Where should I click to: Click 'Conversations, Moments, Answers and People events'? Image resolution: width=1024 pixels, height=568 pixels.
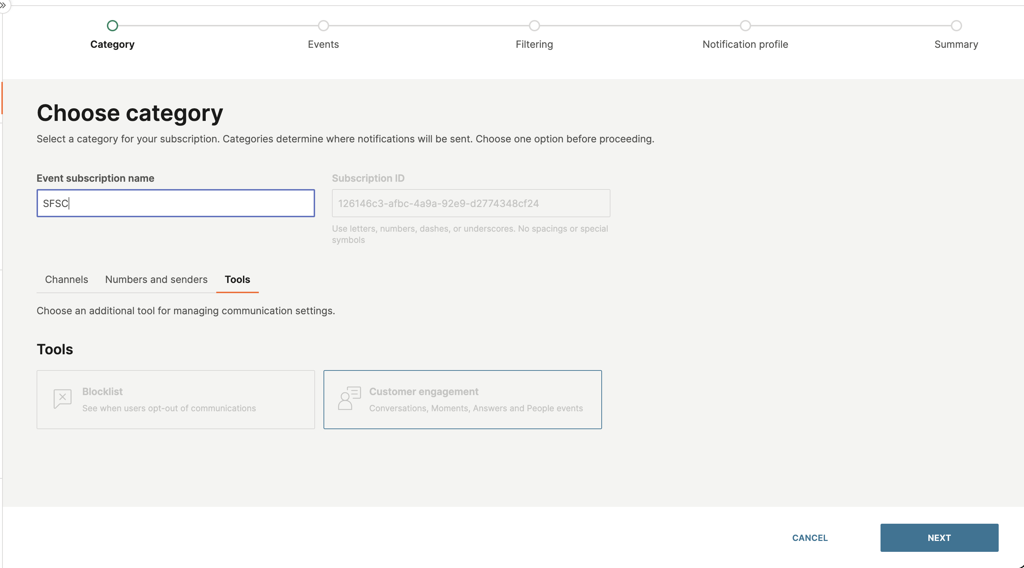tap(476, 408)
